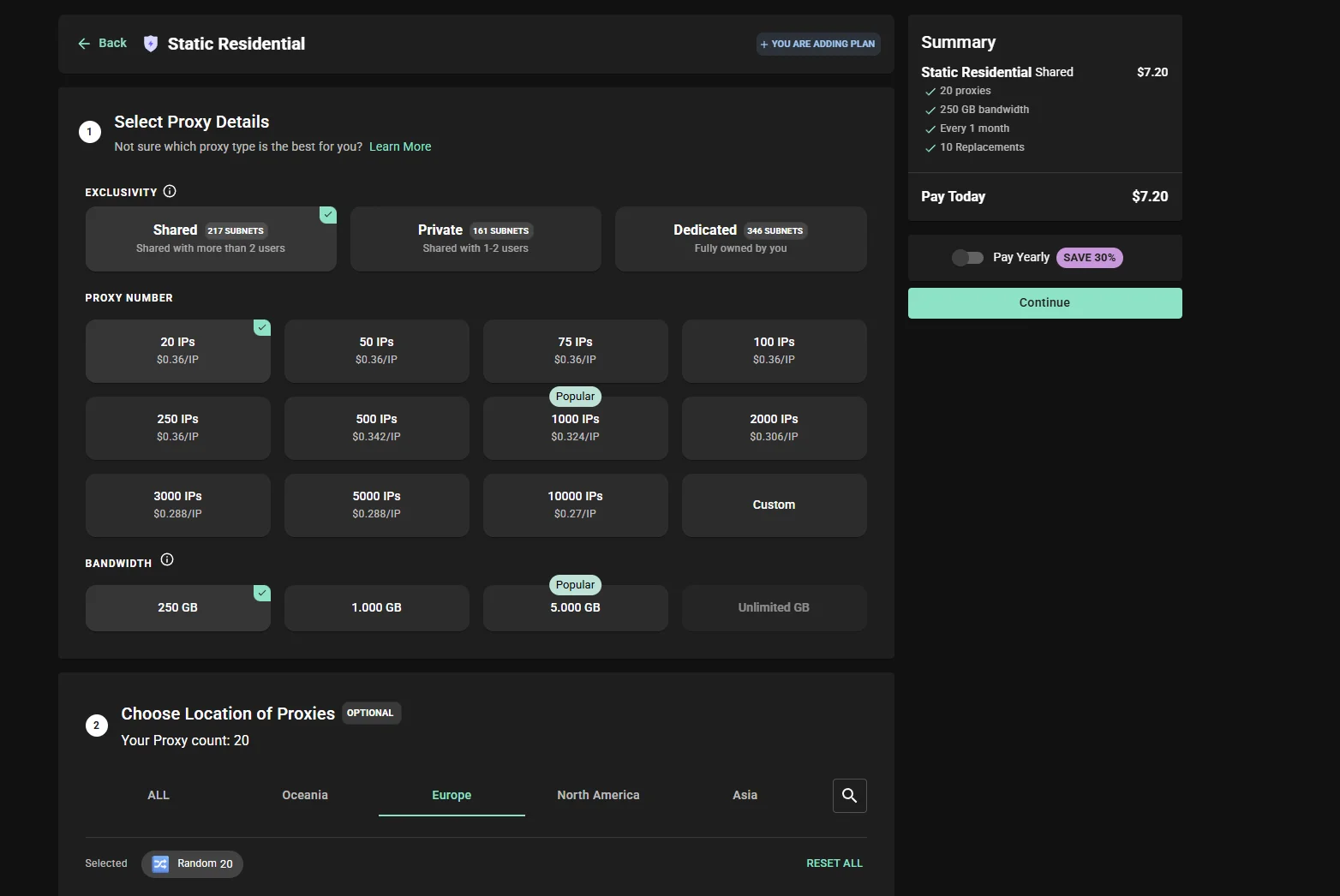Open the Asia locations tab

[x=745, y=795]
